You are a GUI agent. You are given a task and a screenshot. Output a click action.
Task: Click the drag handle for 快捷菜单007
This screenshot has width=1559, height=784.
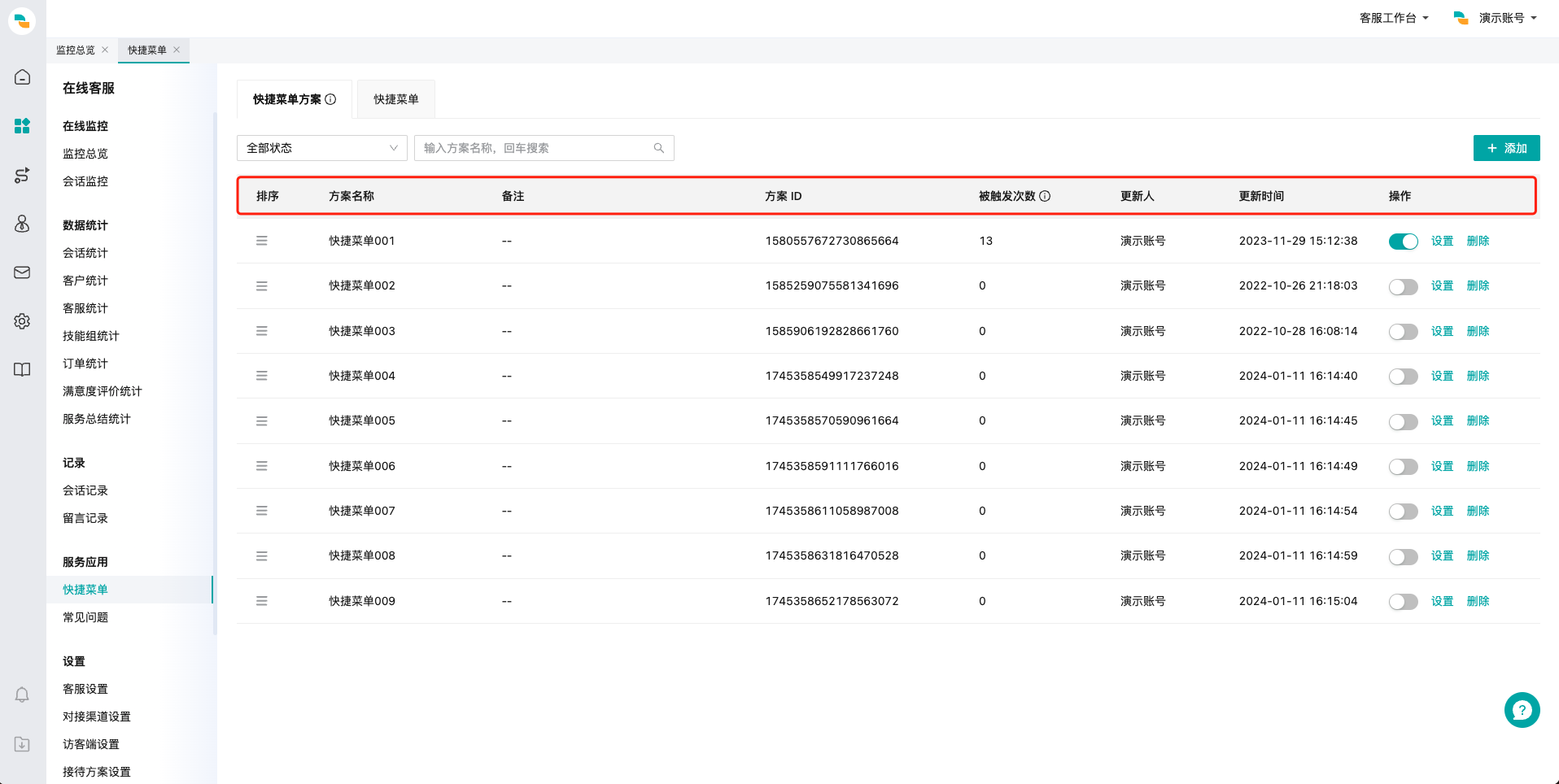(x=262, y=511)
